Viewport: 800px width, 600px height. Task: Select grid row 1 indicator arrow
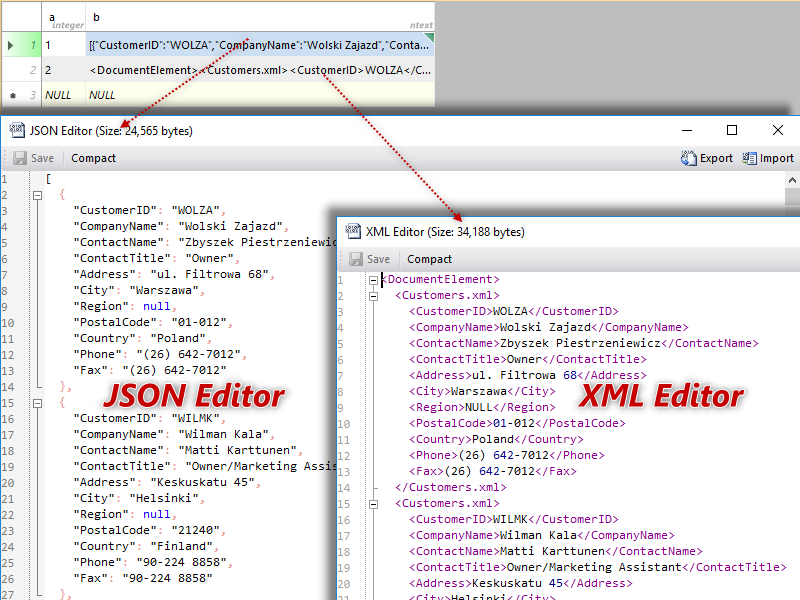11,45
